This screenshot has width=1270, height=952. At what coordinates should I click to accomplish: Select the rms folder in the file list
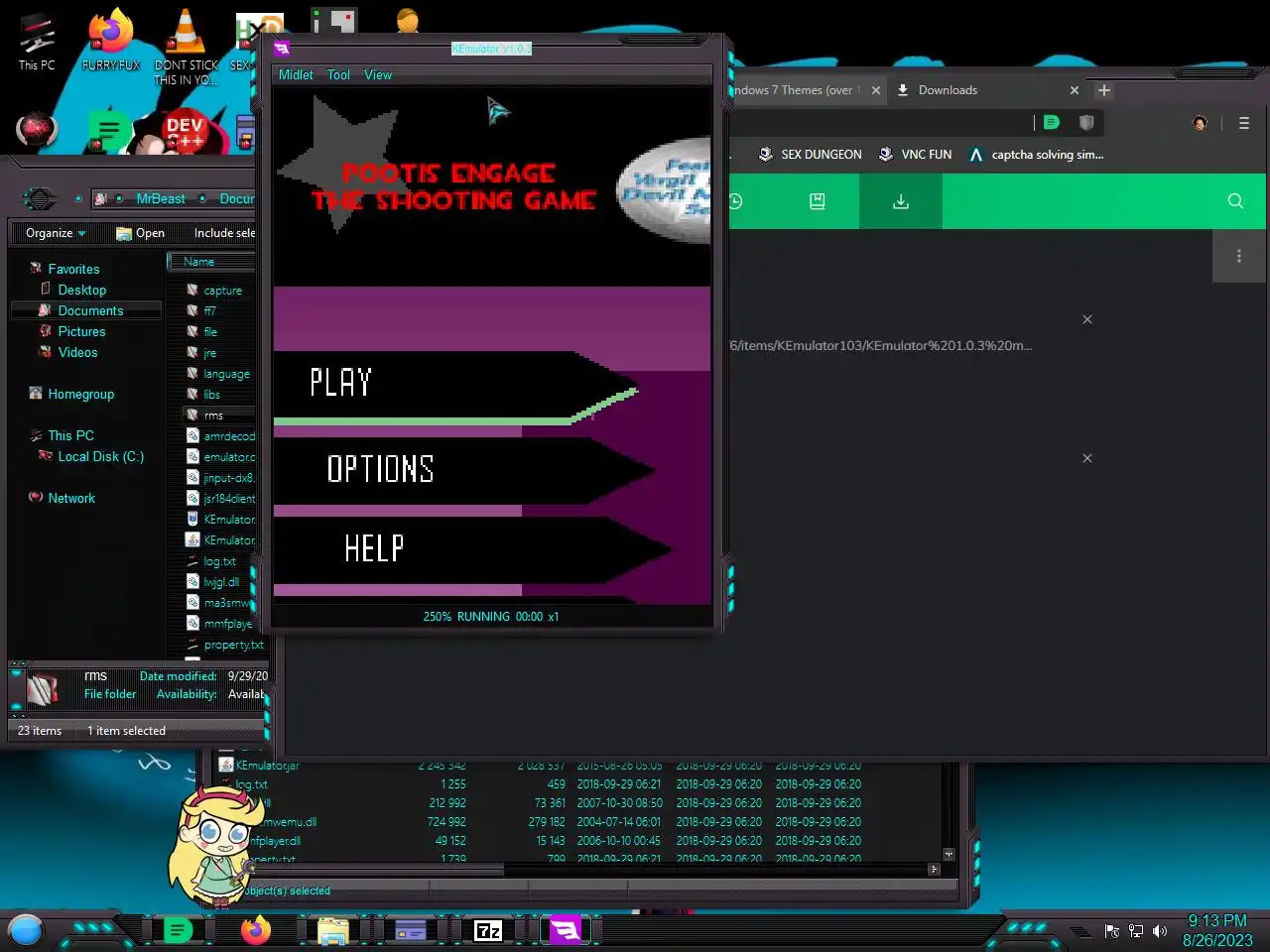[x=213, y=416]
